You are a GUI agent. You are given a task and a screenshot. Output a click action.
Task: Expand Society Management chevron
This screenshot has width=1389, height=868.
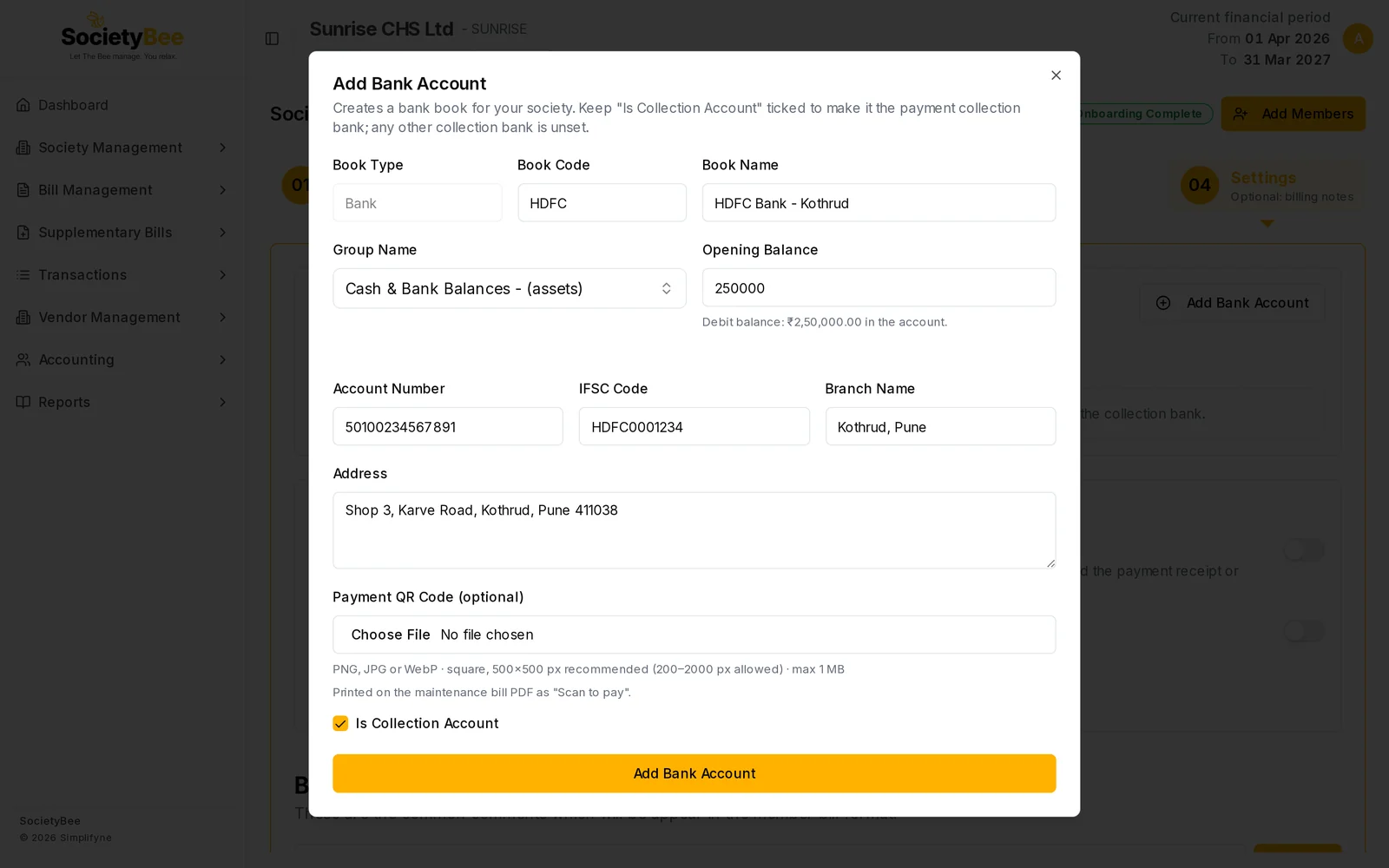point(222,148)
